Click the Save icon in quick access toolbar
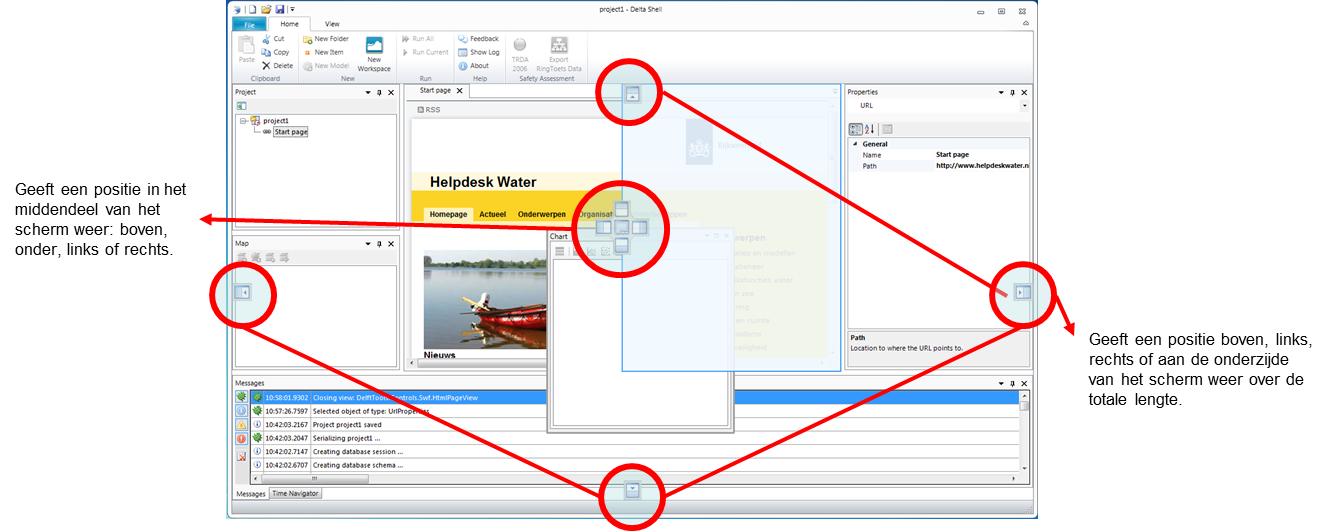Viewport: 1333px width, 531px height. (279, 9)
